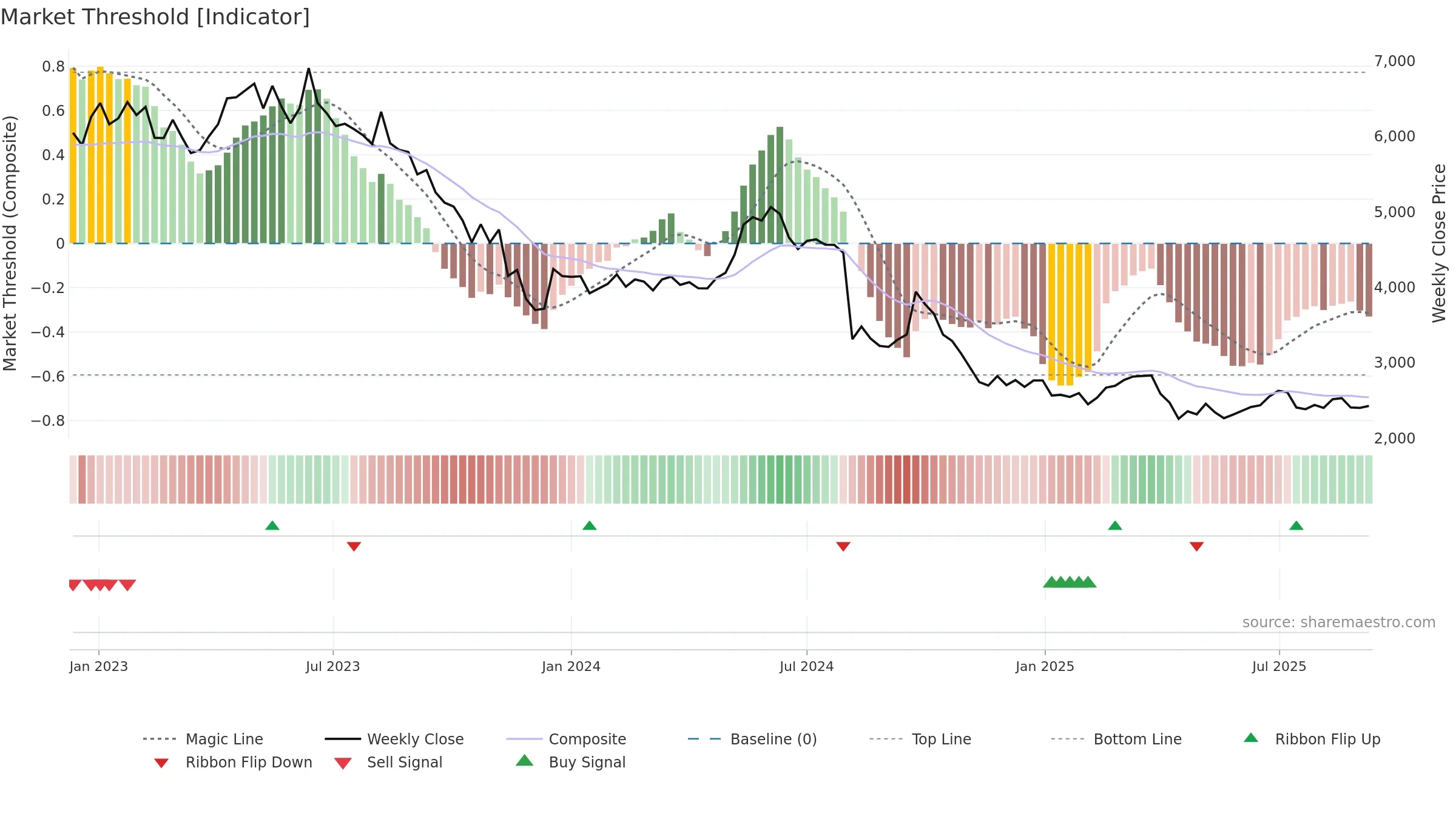Screen dimensions: 1456x819
Task: Click the Jan 2023 axis label
Action: (99, 666)
